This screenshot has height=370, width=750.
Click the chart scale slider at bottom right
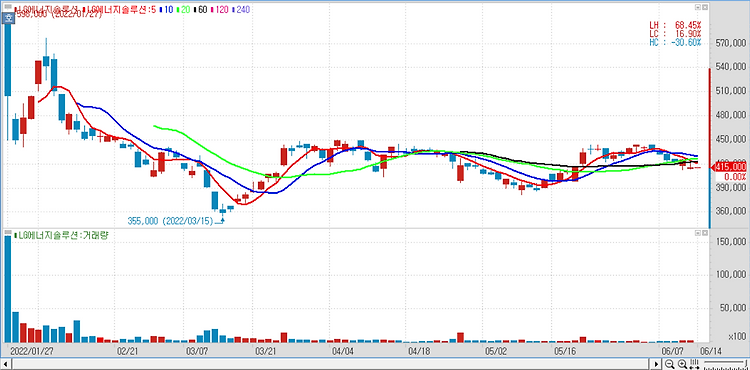[x=725, y=365]
